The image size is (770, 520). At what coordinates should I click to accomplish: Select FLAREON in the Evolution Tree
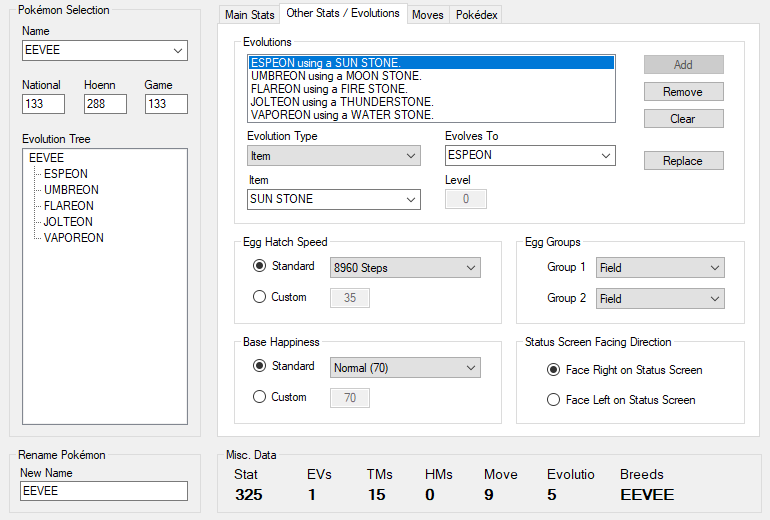(69, 206)
